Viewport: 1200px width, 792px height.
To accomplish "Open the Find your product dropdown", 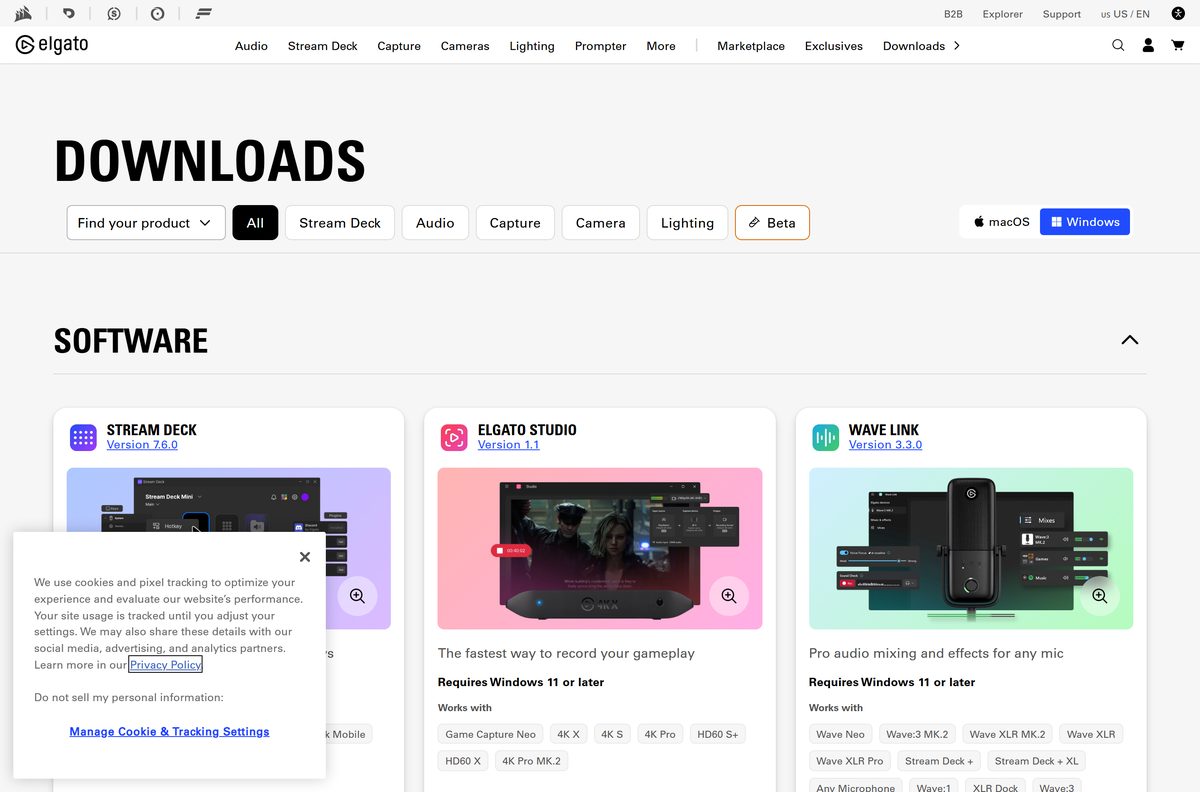I will point(146,223).
